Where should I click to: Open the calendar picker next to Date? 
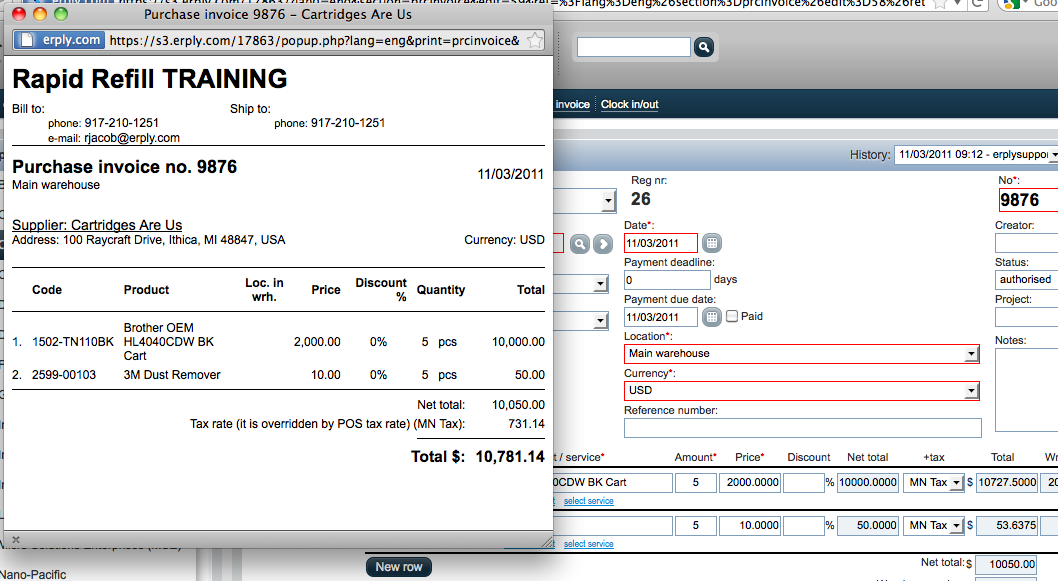coord(712,243)
